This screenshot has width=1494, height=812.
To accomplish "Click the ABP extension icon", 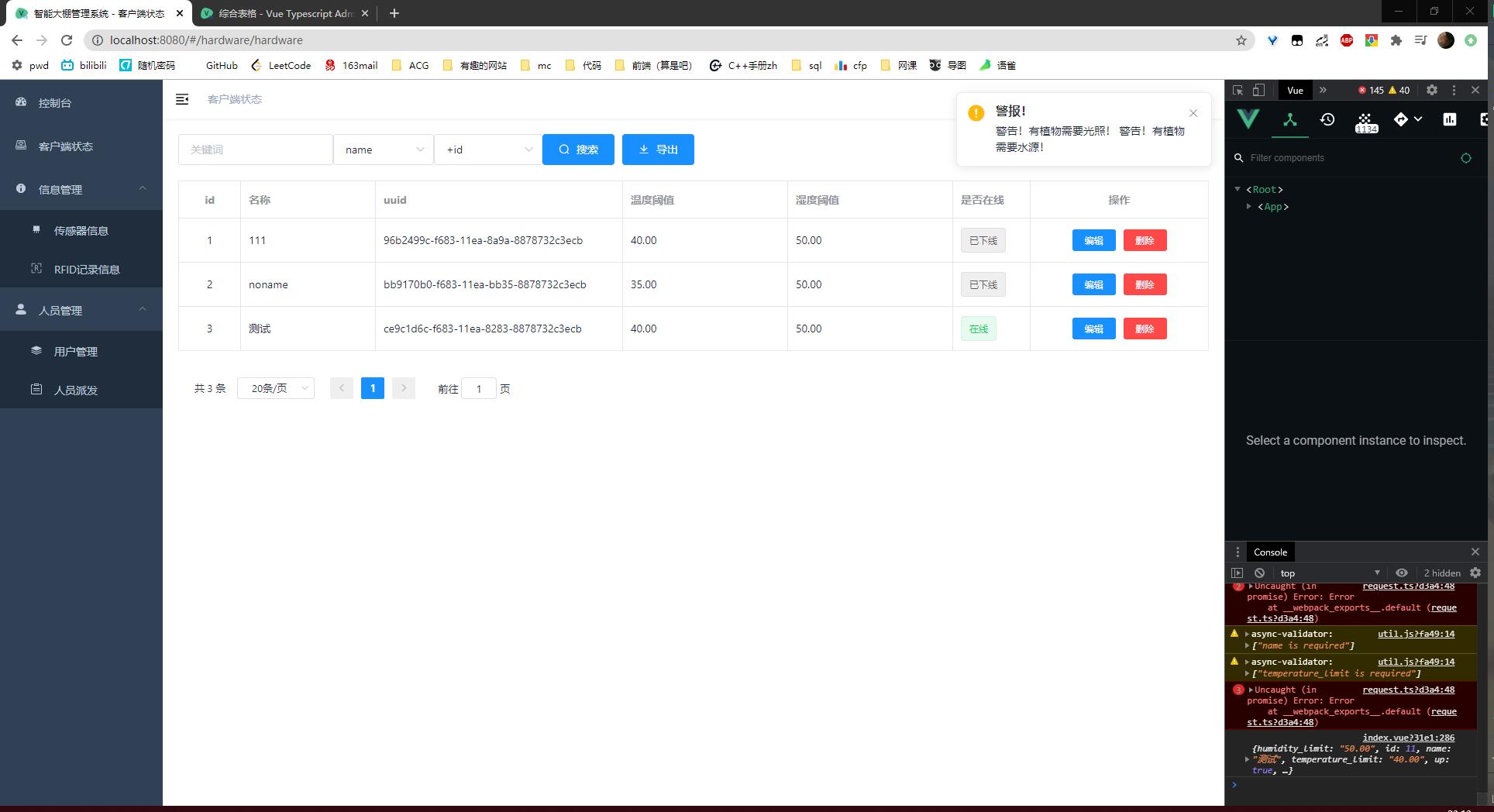I will [1347, 40].
